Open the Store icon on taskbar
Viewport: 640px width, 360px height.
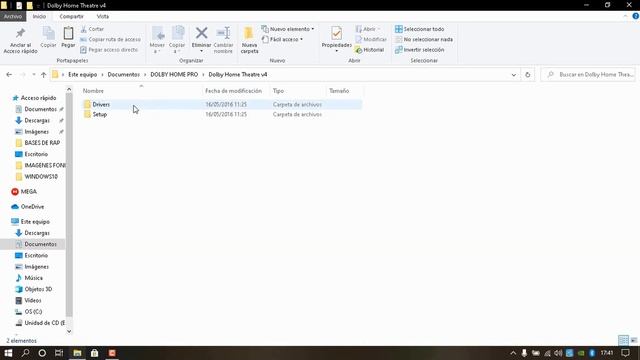coord(94,353)
